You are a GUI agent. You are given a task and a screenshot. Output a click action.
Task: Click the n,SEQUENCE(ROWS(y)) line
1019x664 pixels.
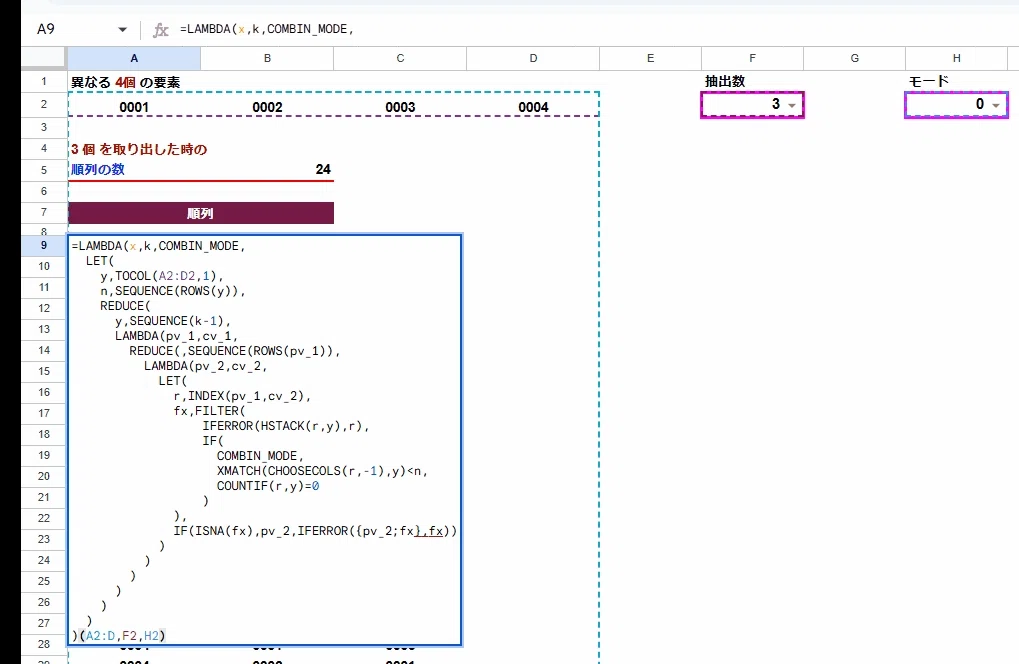point(173,290)
